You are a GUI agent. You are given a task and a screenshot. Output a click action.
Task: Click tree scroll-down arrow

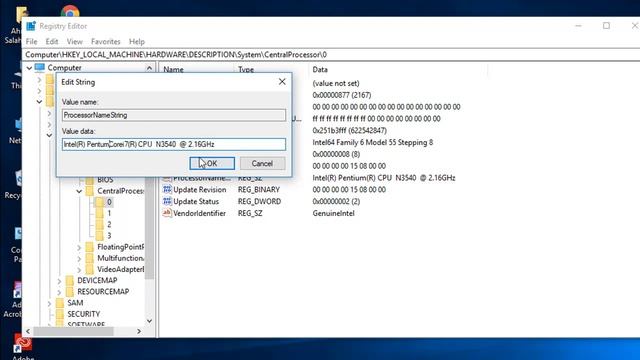[x=149, y=321]
